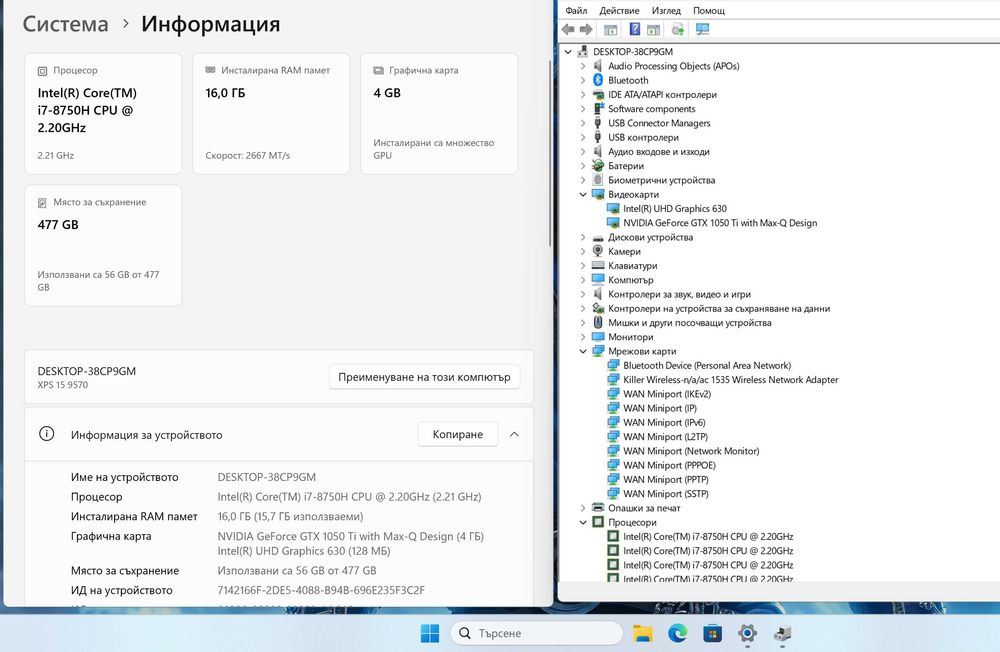The width and height of the screenshot is (1000, 652).
Task: Expand the Дискови устройства node
Action: tap(583, 237)
